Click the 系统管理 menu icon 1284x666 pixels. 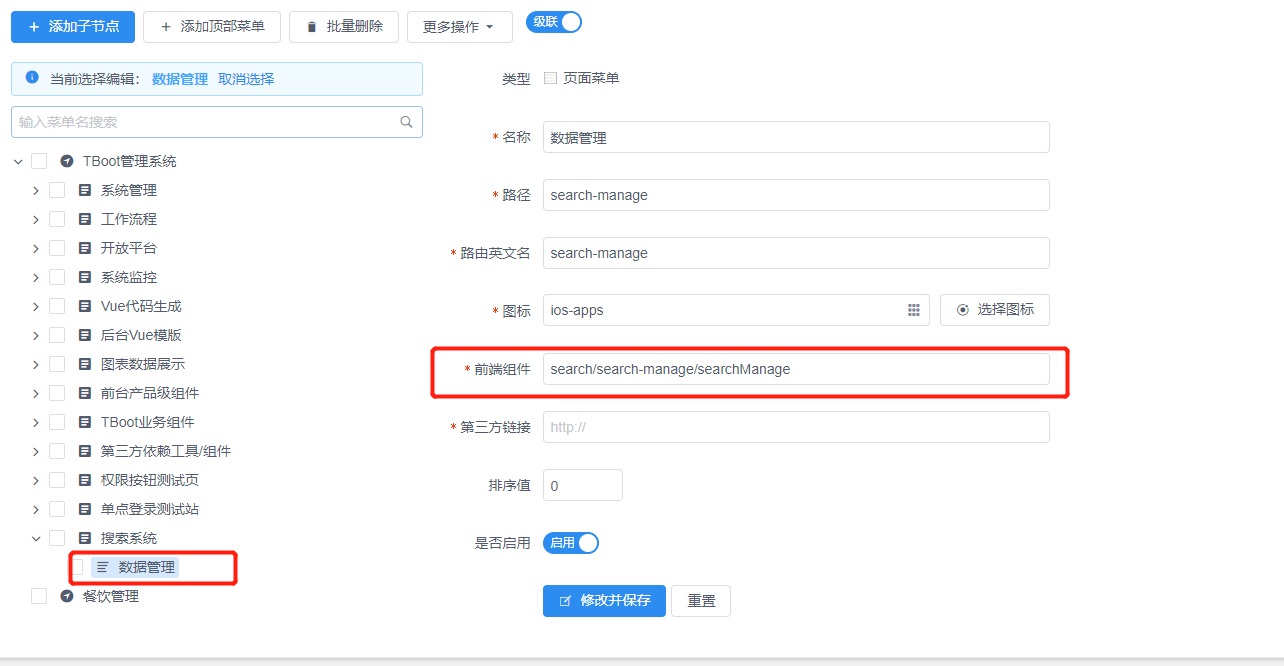(85, 190)
